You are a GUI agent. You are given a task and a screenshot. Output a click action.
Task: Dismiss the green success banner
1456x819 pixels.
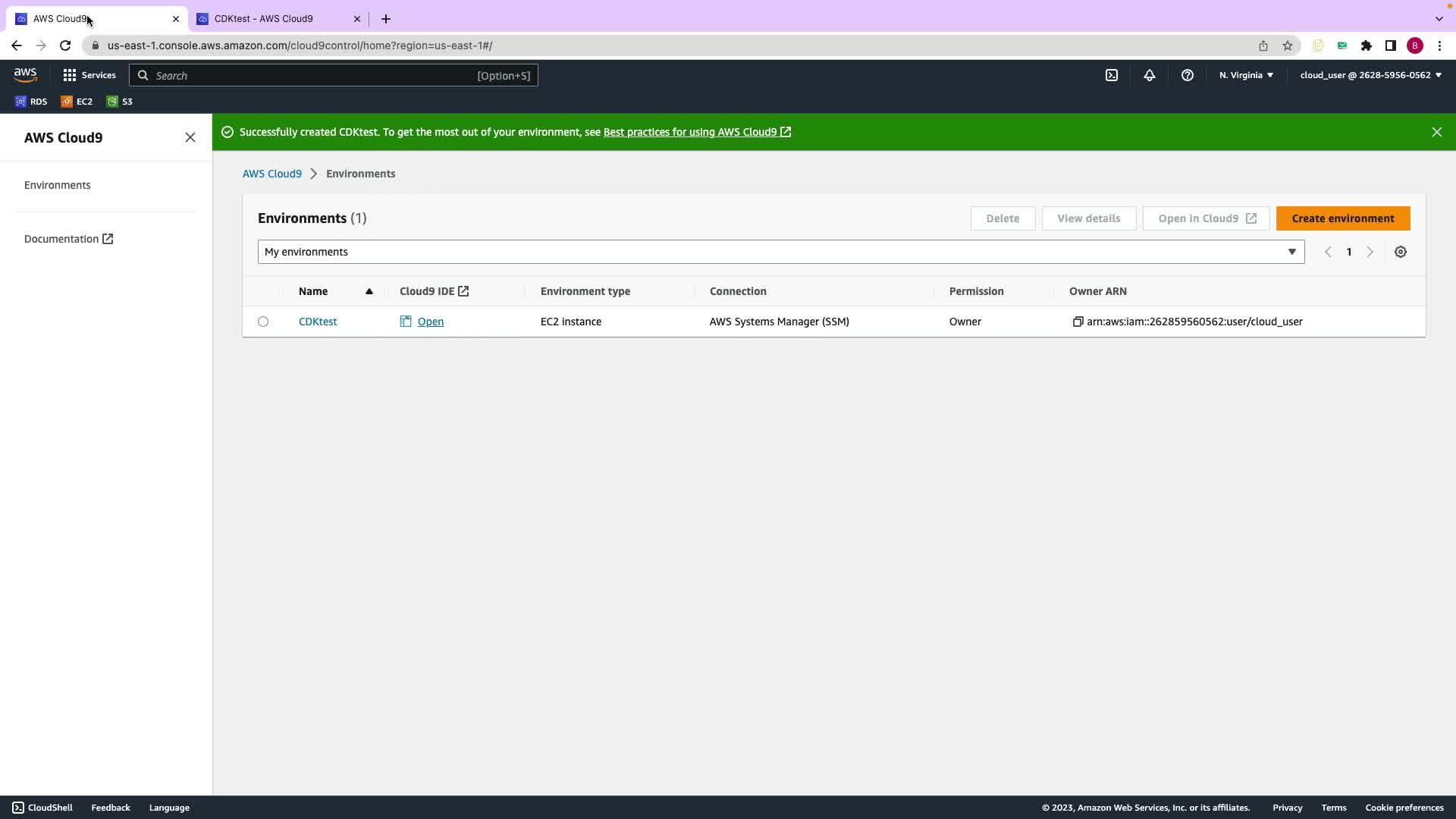coord(1436,132)
